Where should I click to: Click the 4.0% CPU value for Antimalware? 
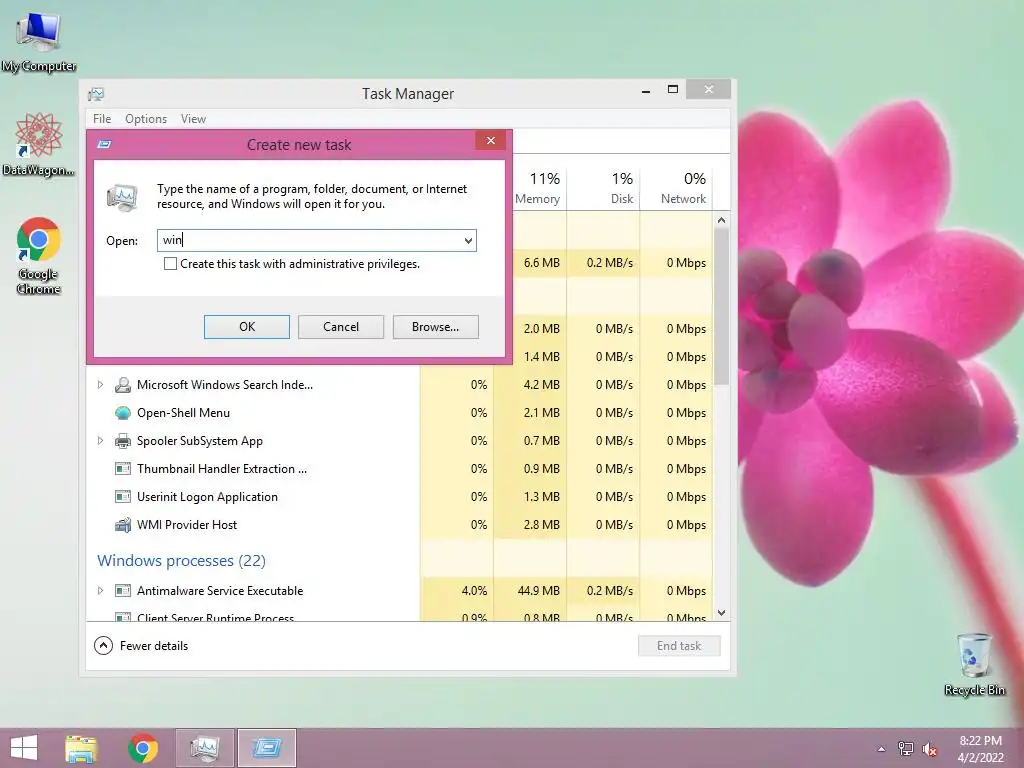point(474,591)
